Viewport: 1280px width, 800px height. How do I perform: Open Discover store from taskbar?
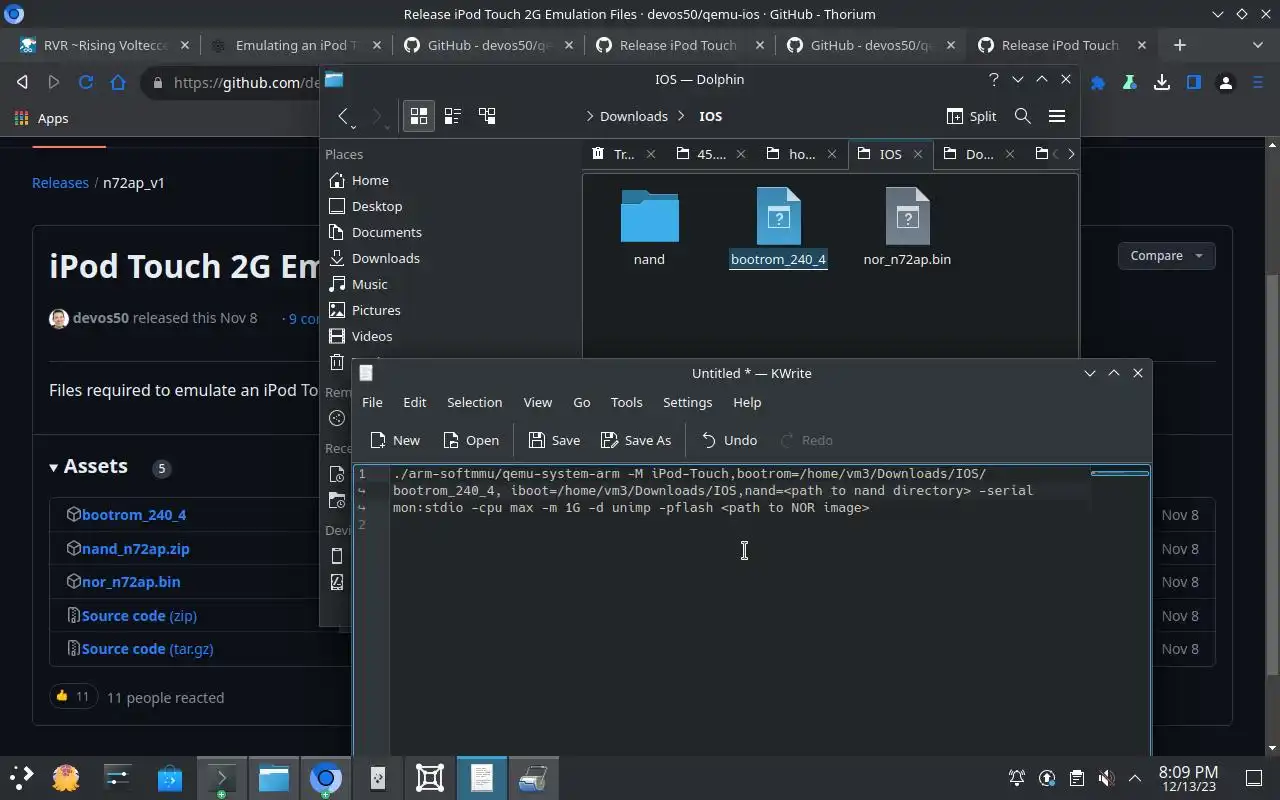(170, 777)
